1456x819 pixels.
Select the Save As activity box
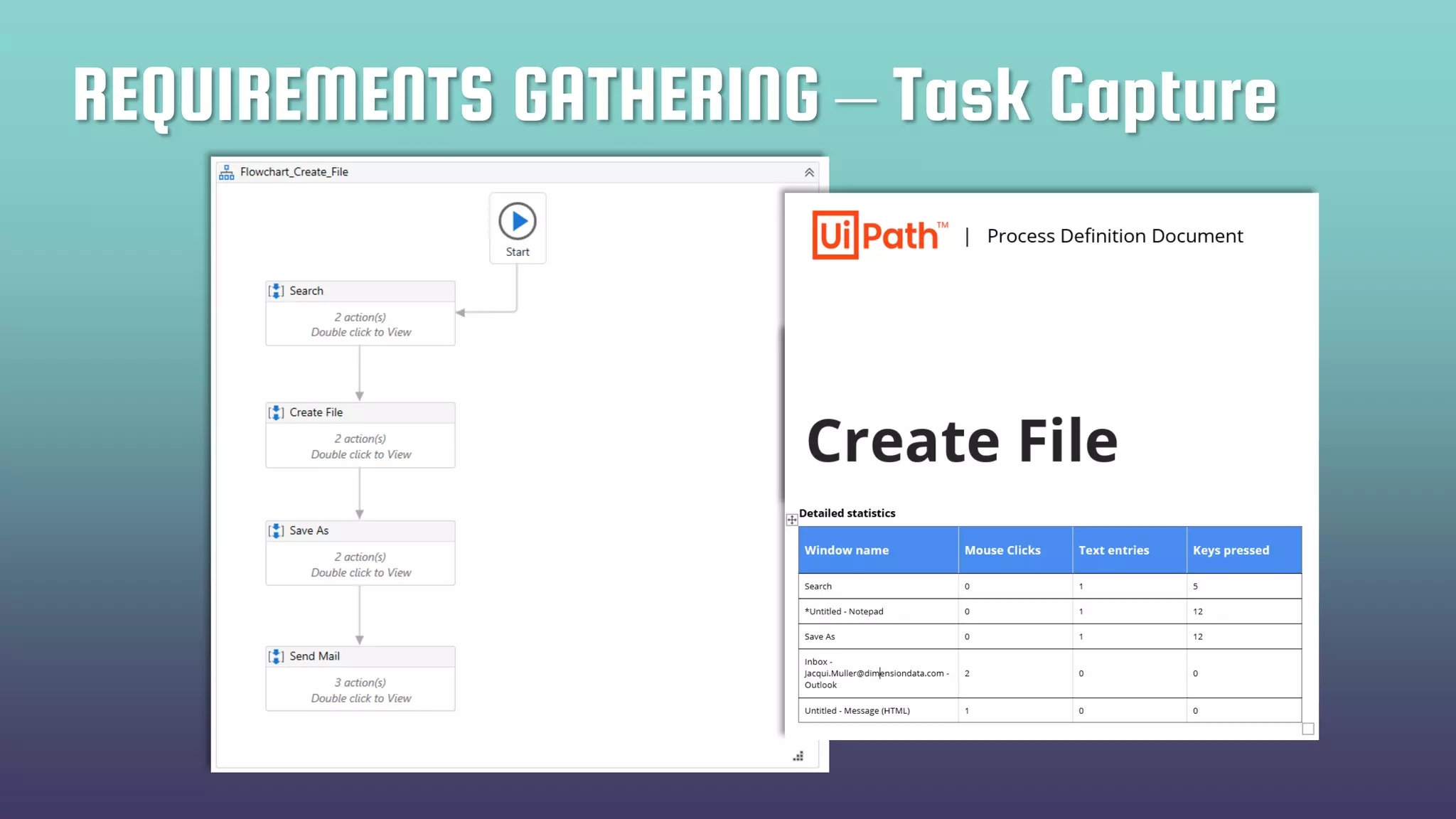[x=360, y=564]
